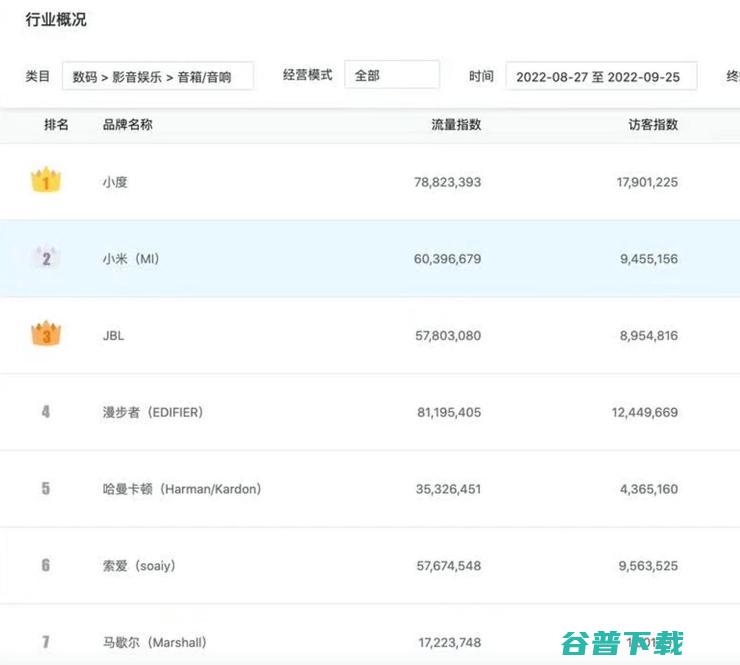740x665 pixels.
Task: Click the orange crown rank 3 icon
Action: [46, 334]
